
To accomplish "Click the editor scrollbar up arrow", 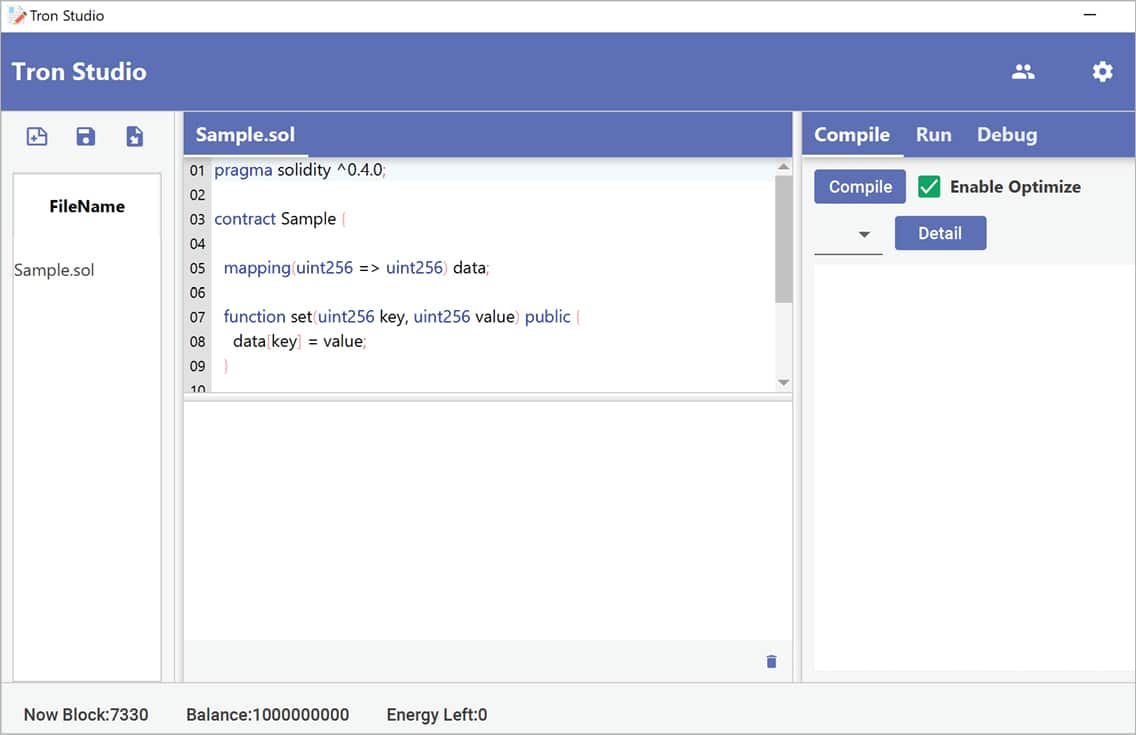I will click(783, 167).
